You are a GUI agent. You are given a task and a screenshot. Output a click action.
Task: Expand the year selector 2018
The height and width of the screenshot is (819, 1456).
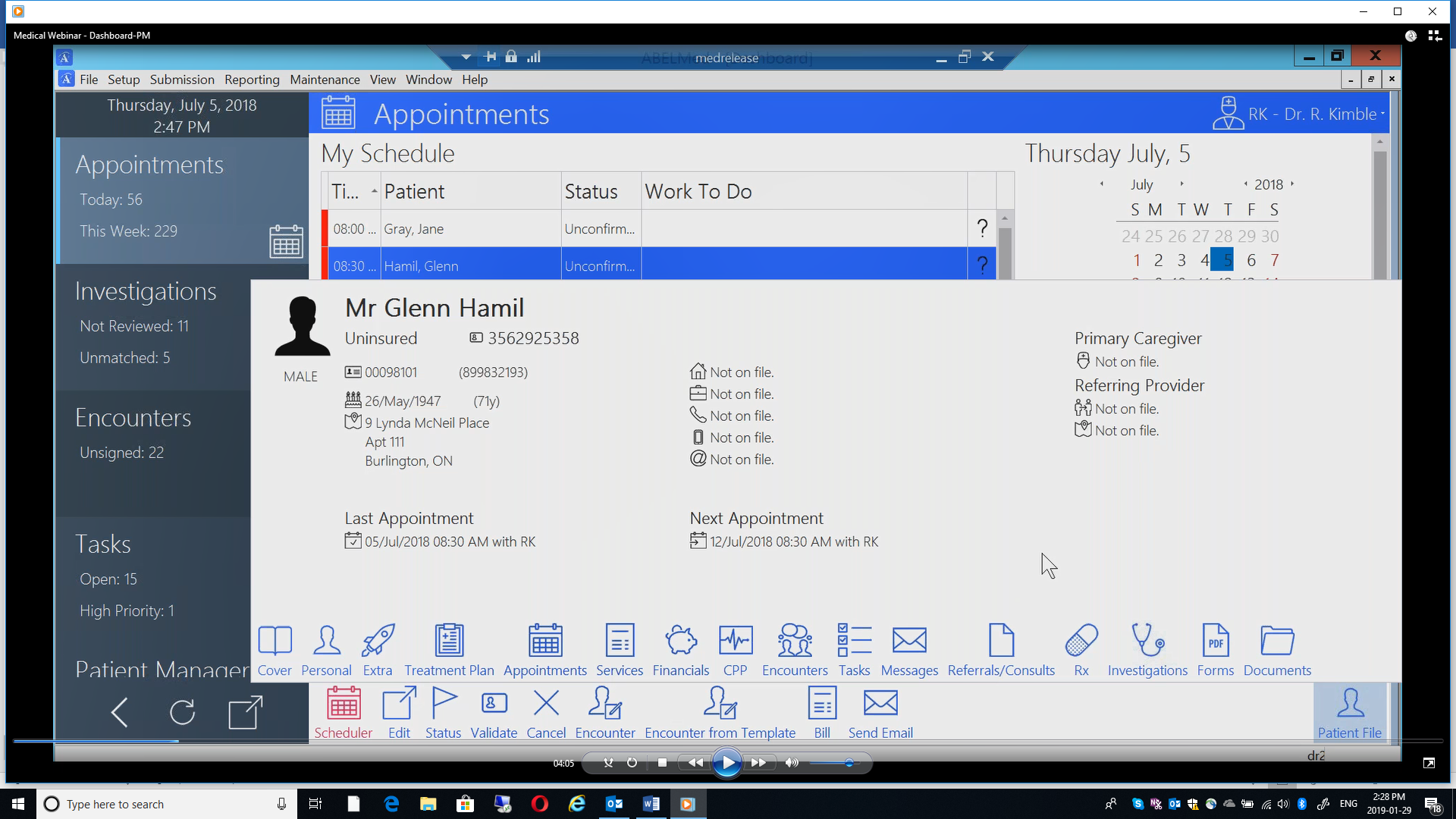1269,184
